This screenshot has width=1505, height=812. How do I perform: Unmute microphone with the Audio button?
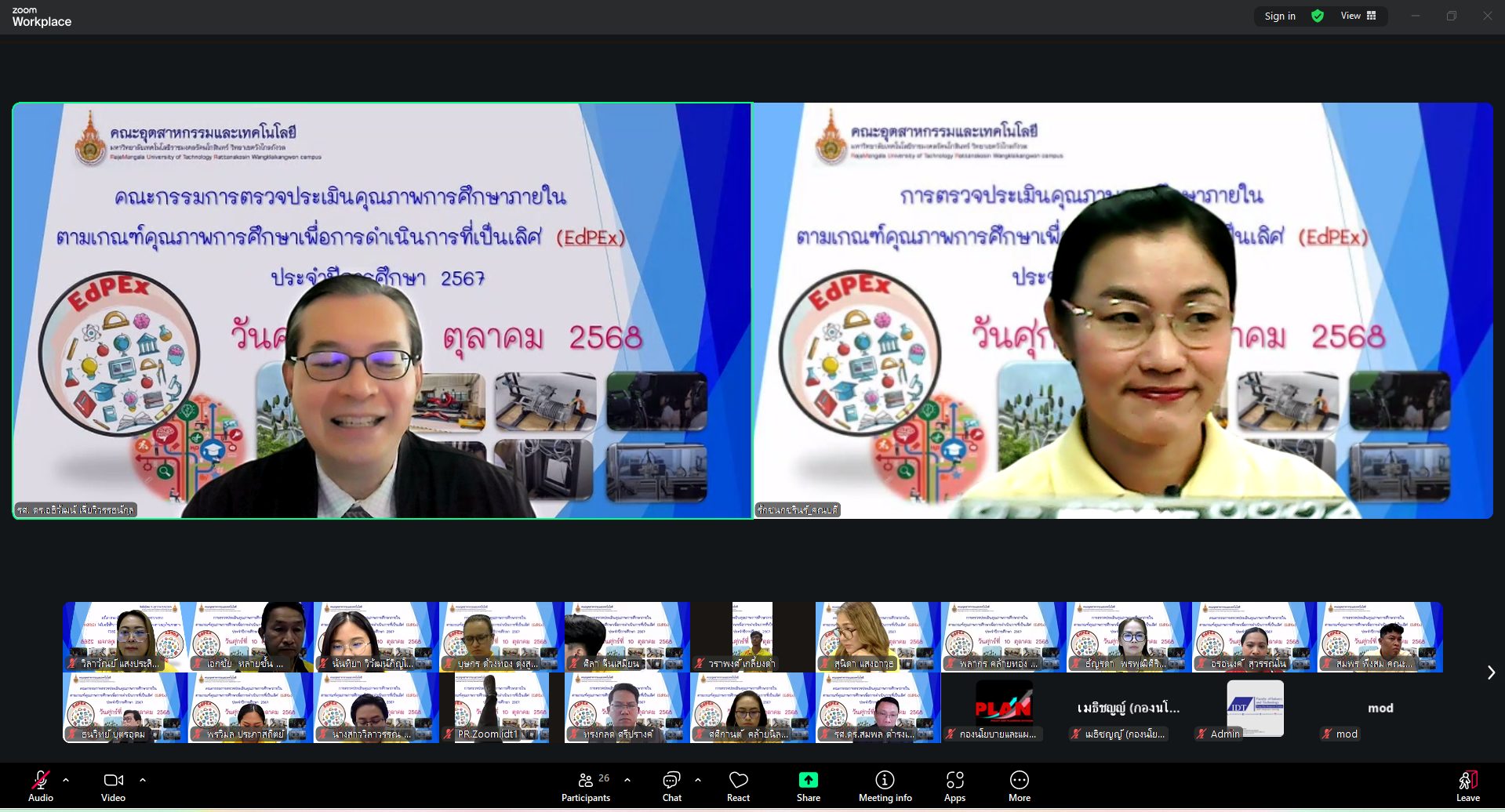40,785
